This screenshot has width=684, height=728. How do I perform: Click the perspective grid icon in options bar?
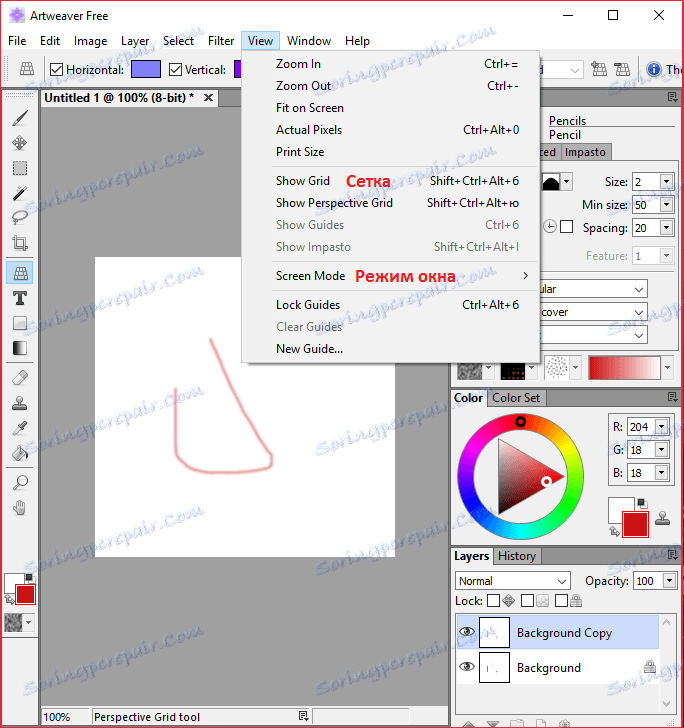(x=26, y=70)
